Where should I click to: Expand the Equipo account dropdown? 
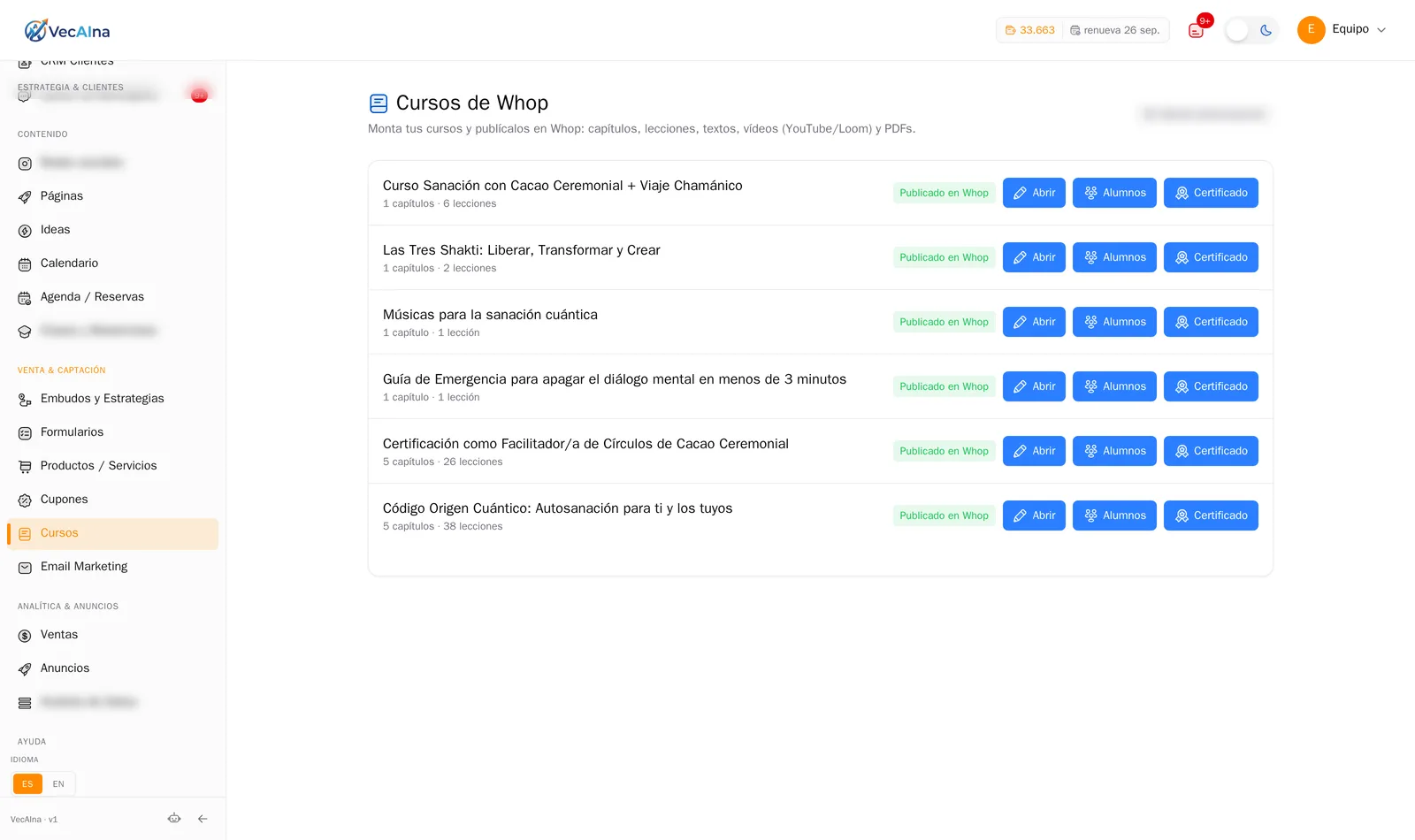point(1342,29)
